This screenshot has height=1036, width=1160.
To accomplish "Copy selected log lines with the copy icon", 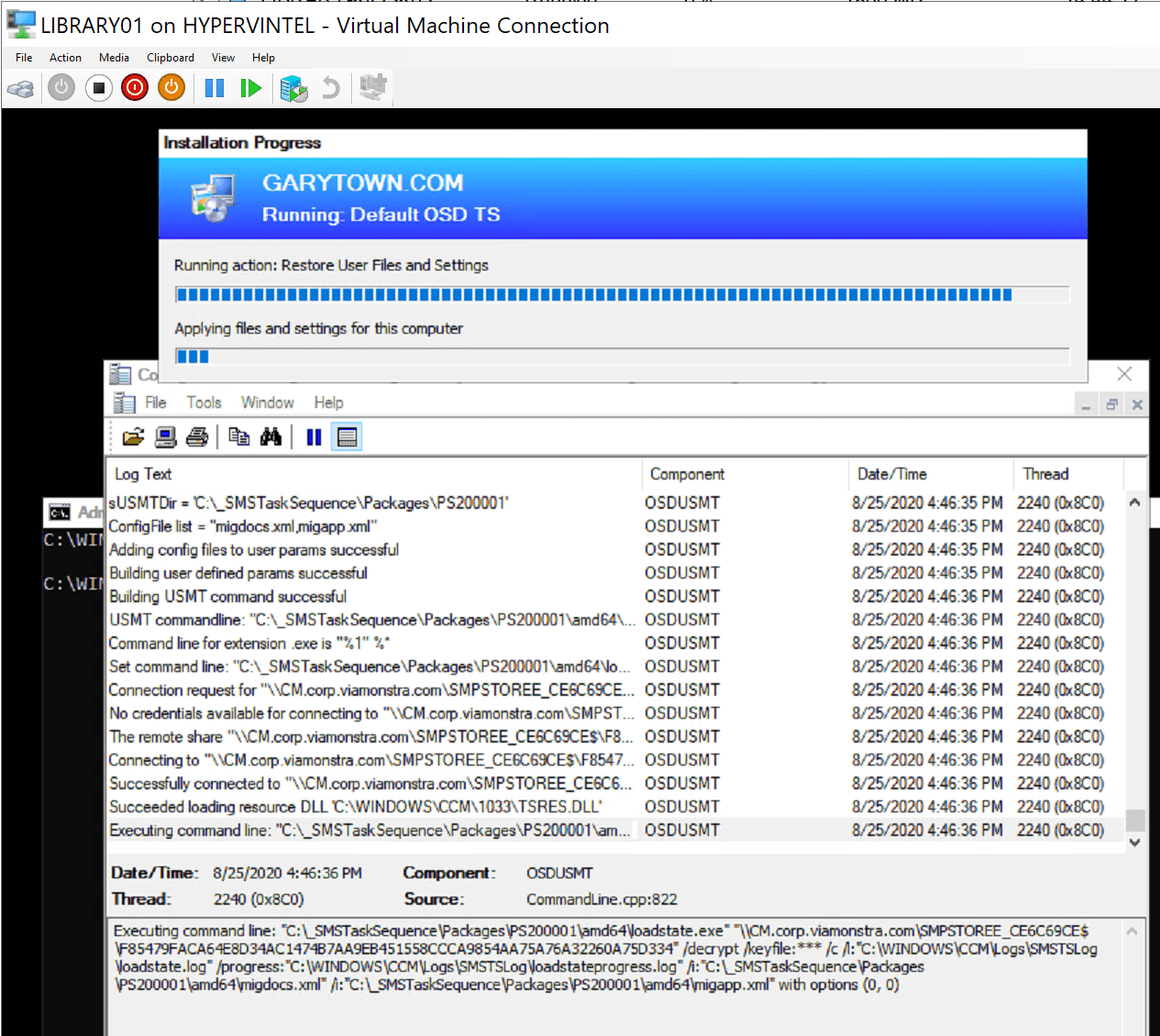I will (238, 437).
